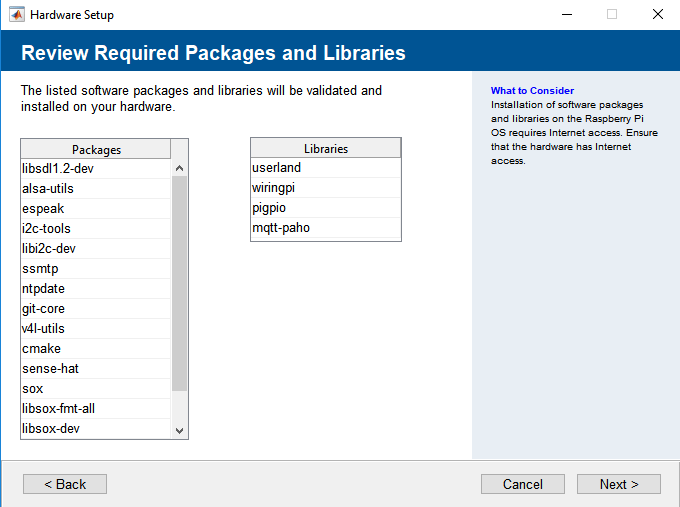Go back with the Back button
Screen dimensions: 680x507
click(x=65, y=484)
